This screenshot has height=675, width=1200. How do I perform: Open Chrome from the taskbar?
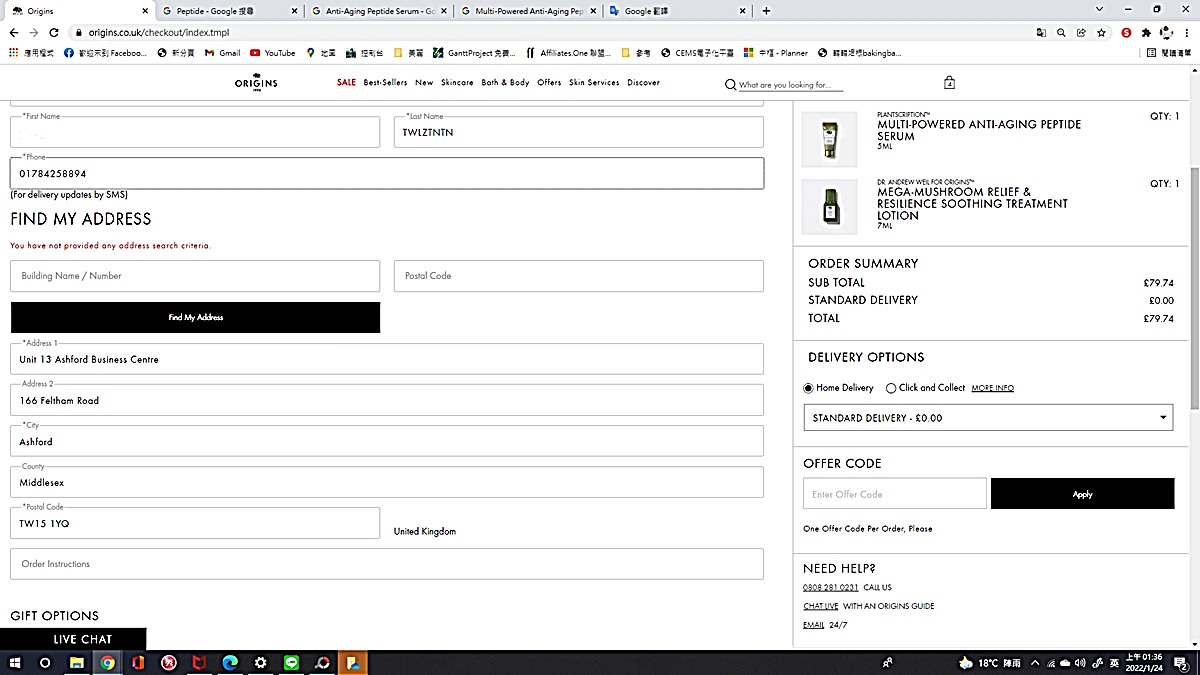pyautogui.click(x=107, y=662)
